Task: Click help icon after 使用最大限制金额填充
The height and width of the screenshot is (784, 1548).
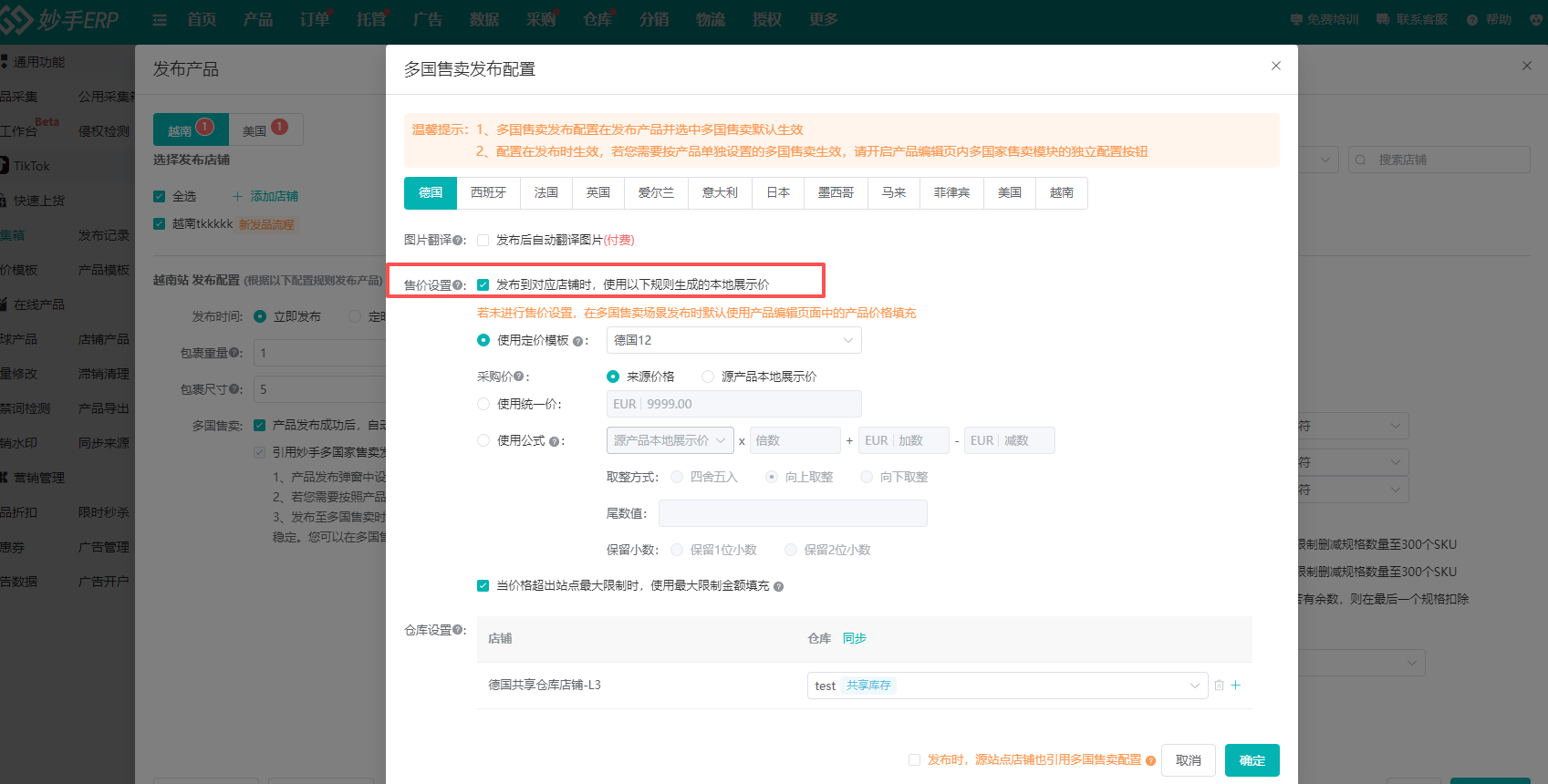Action: click(778, 586)
